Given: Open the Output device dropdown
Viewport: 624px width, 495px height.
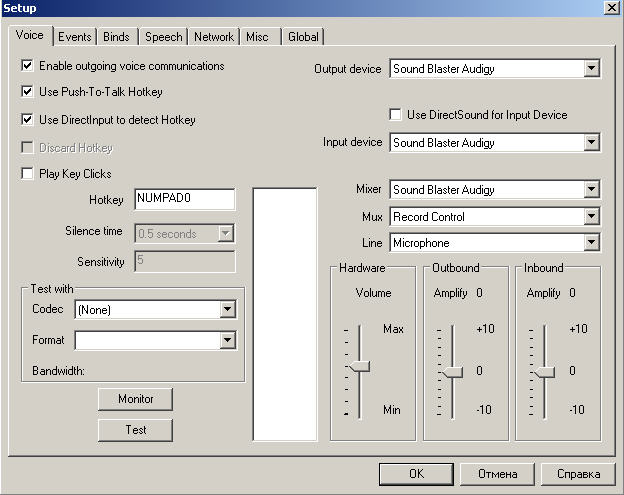Looking at the screenshot, I should pos(591,69).
